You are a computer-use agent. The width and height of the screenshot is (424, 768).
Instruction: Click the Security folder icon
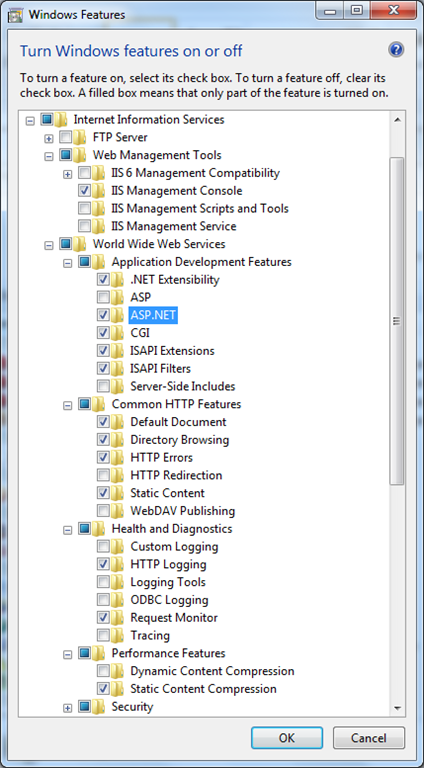tap(98, 707)
